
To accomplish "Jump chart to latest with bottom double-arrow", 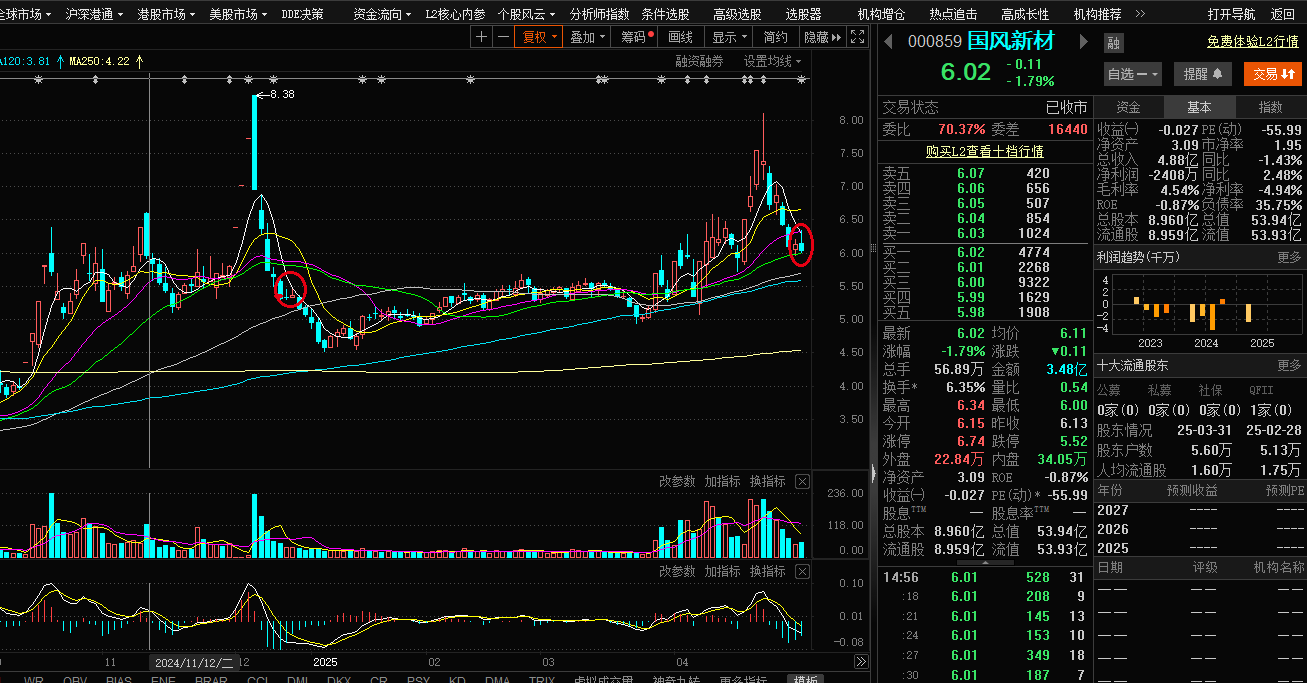I will coord(861,662).
